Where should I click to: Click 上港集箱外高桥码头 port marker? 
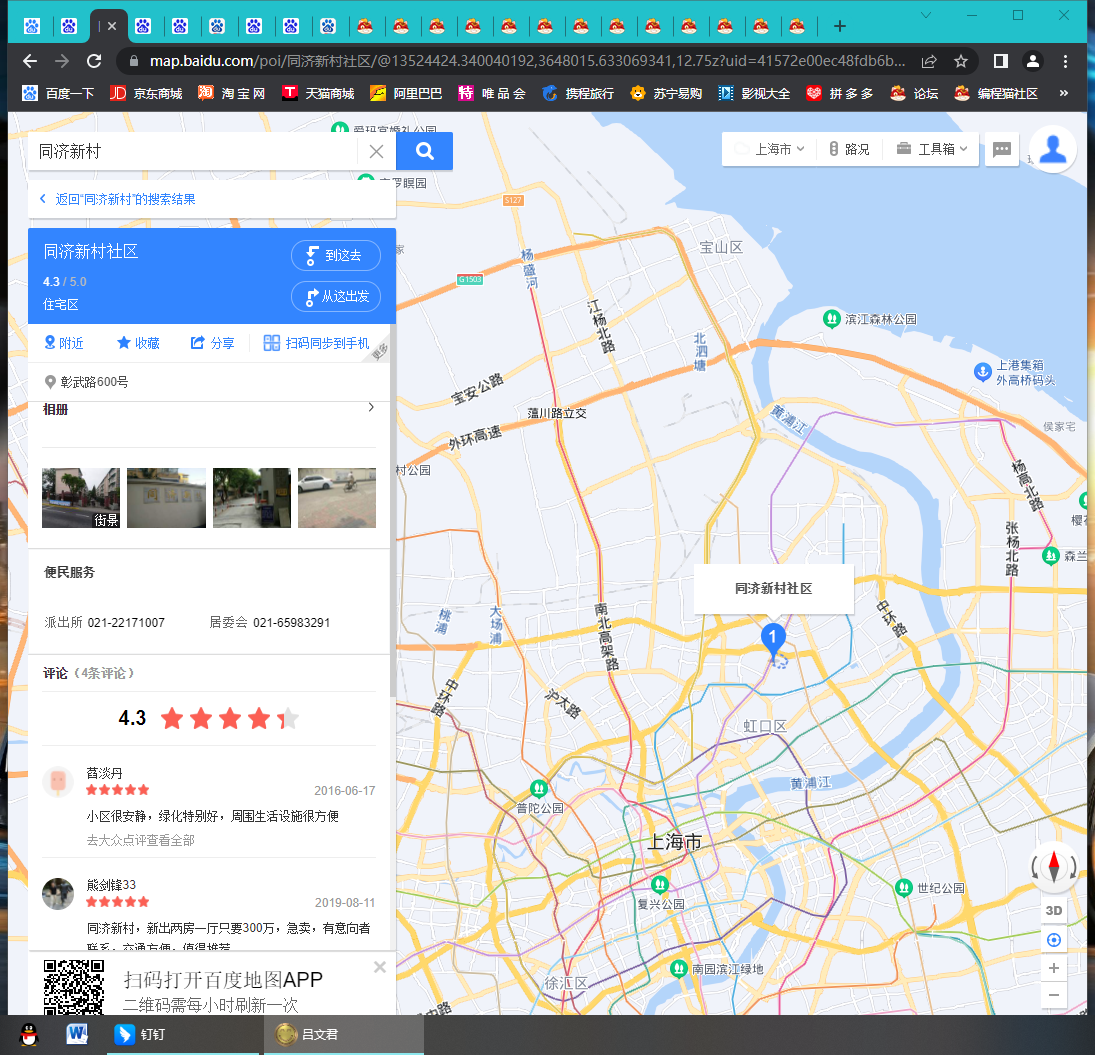click(983, 371)
